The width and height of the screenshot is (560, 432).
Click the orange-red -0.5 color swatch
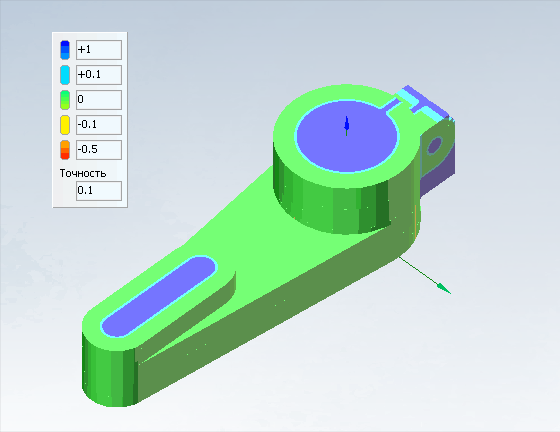tap(65, 150)
